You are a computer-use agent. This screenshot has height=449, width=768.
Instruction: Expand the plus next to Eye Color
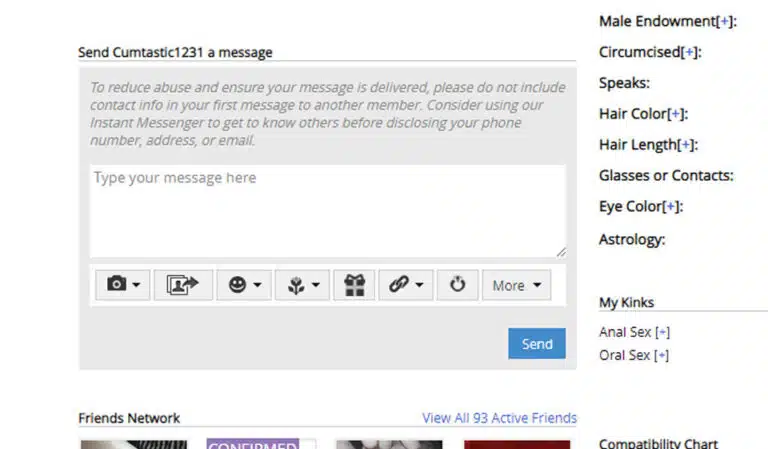point(672,207)
